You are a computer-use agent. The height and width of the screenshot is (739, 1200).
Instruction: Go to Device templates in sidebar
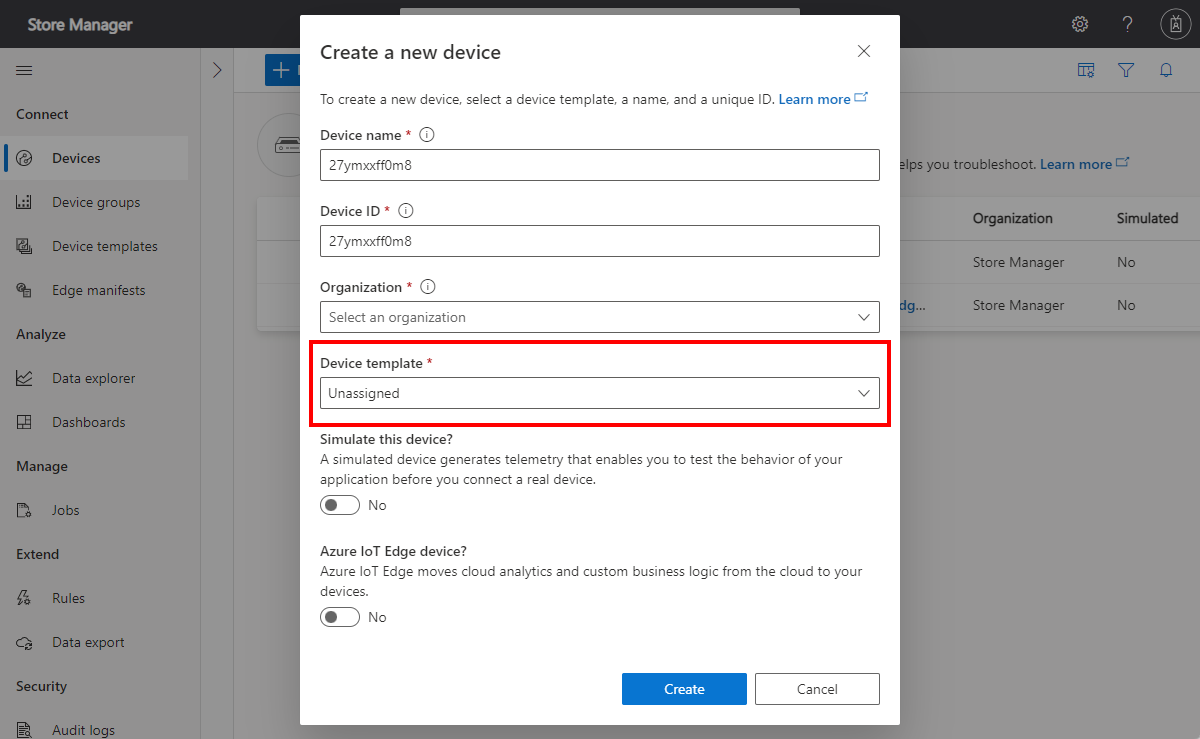[x=104, y=246]
